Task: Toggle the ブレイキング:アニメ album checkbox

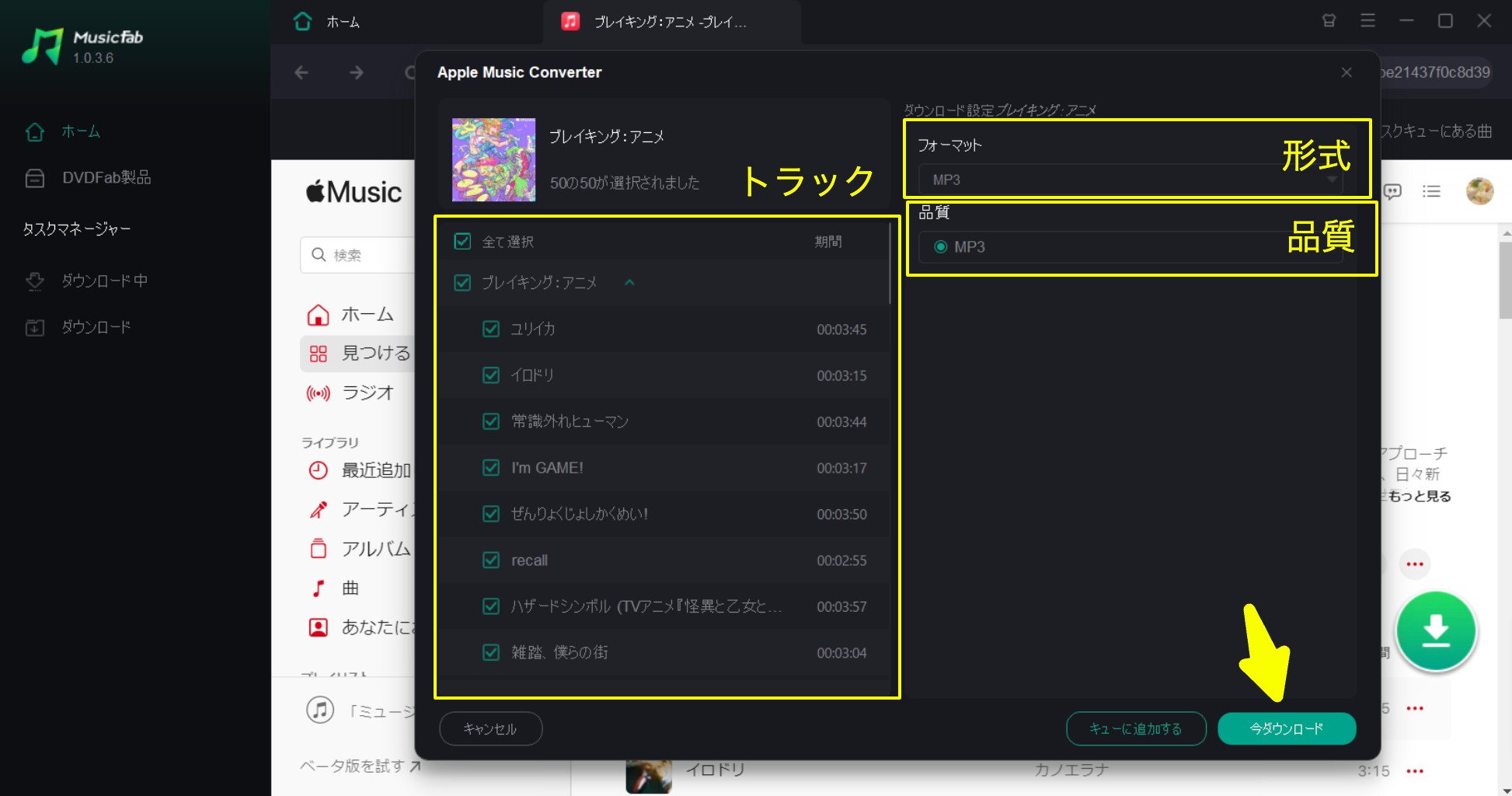Action: click(x=462, y=282)
